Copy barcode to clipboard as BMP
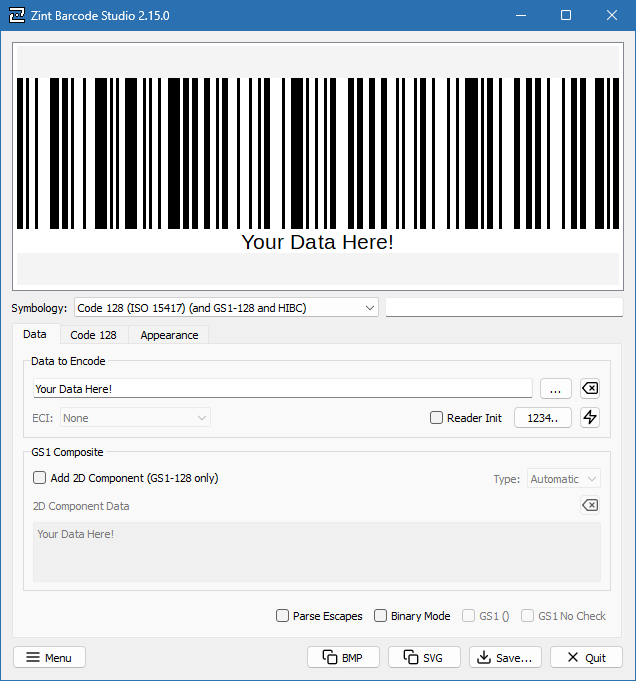Viewport: 636px width, 681px height. (343, 657)
